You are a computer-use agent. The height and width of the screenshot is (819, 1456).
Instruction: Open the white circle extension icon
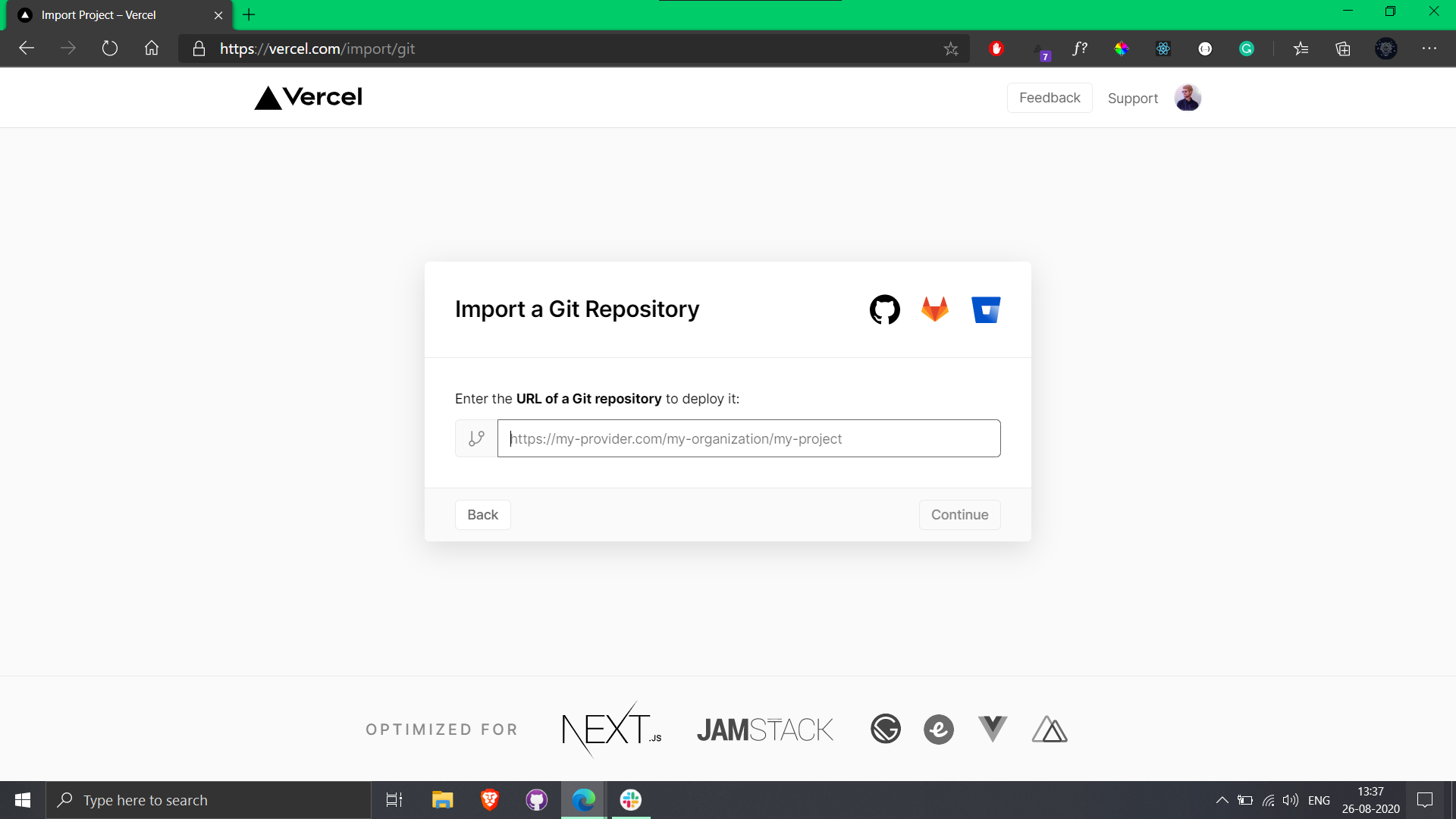1205,49
